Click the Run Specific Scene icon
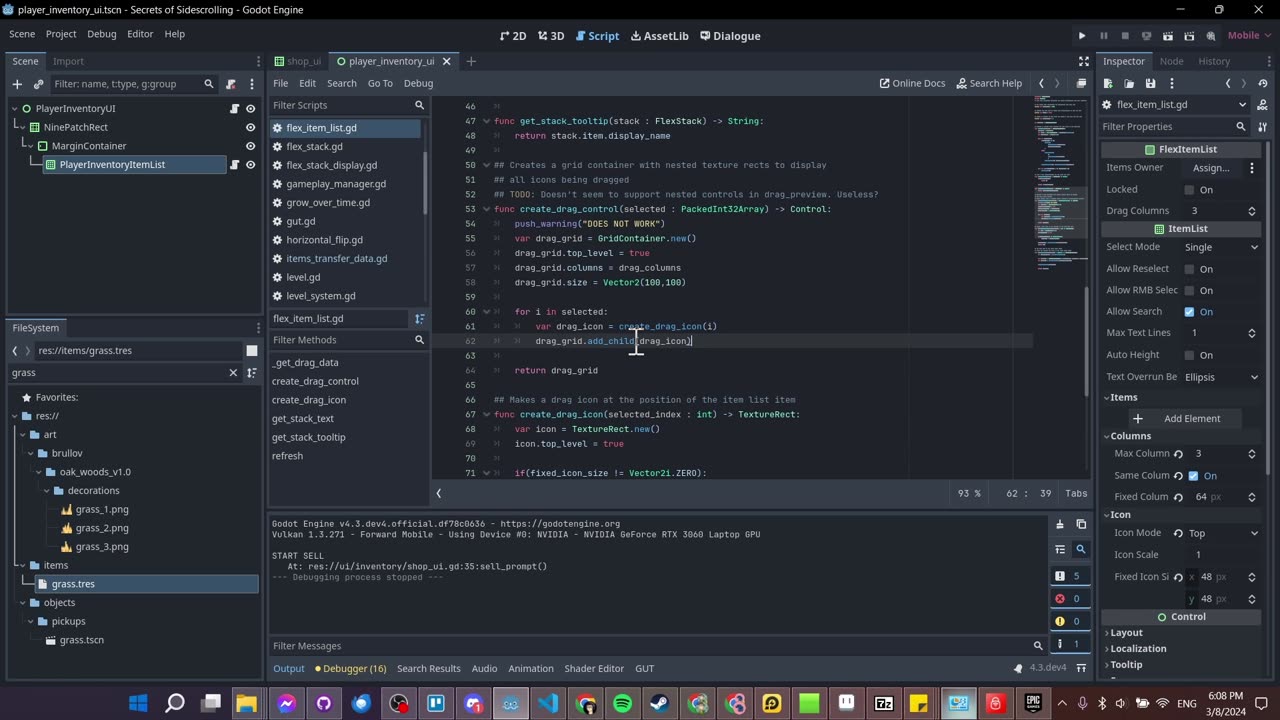The height and width of the screenshot is (720, 1280). click(x=1189, y=36)
